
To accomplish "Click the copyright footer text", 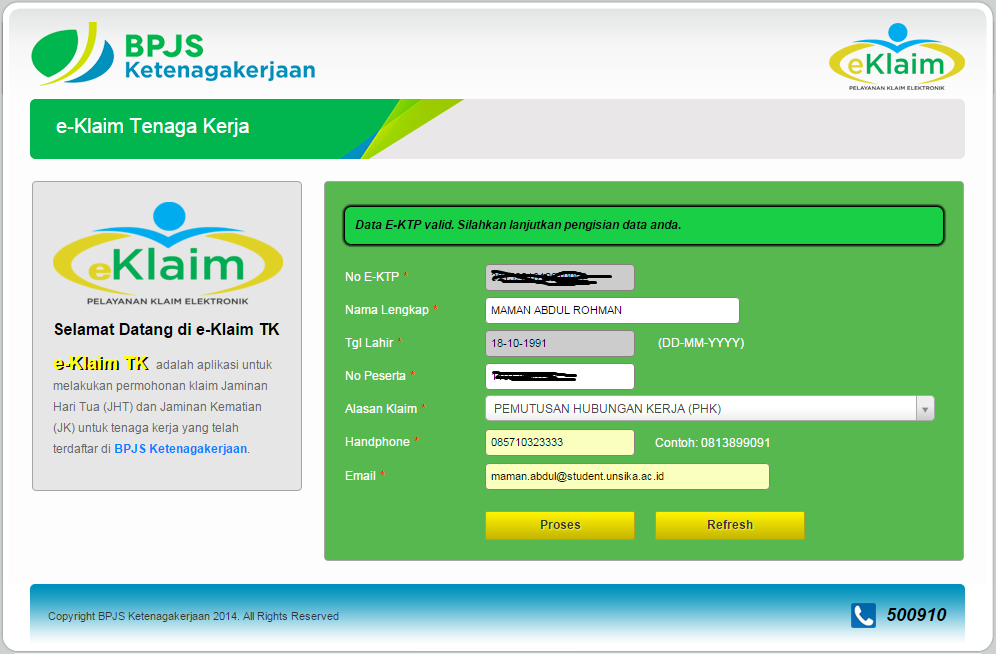I will point(193,617).
